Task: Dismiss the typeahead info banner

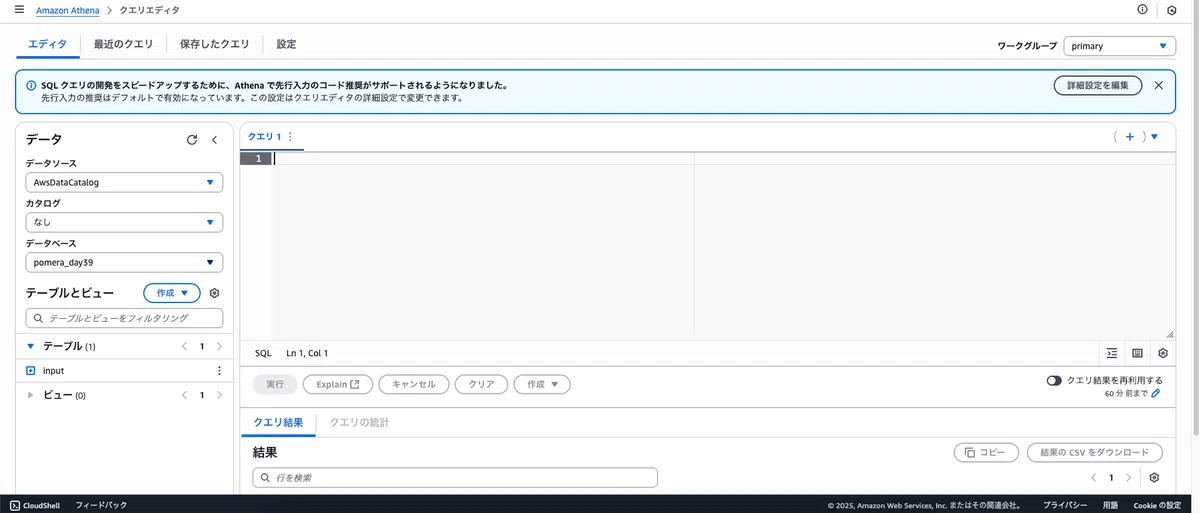Action: [1159, 85]
